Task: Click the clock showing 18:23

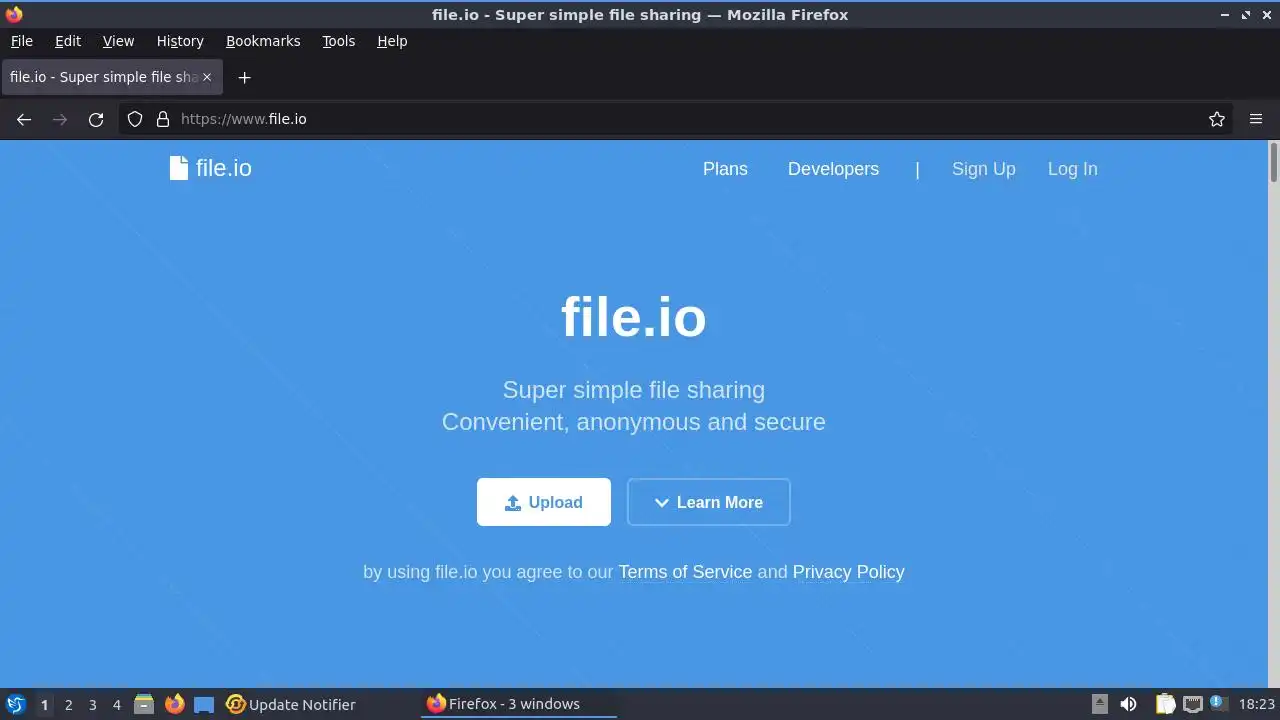Action: pos(1257,704)
